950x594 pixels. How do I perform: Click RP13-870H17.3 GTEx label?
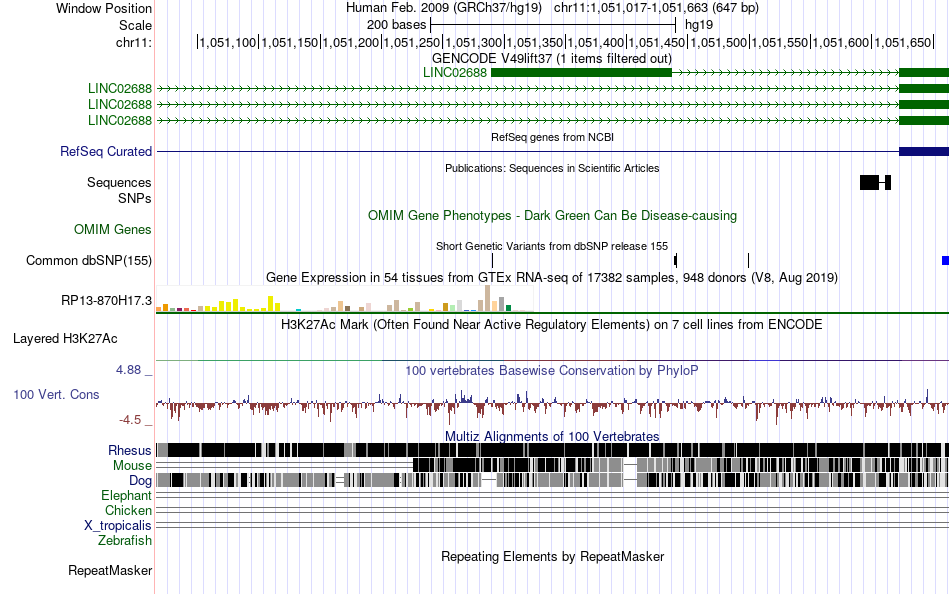click(106, 301)
